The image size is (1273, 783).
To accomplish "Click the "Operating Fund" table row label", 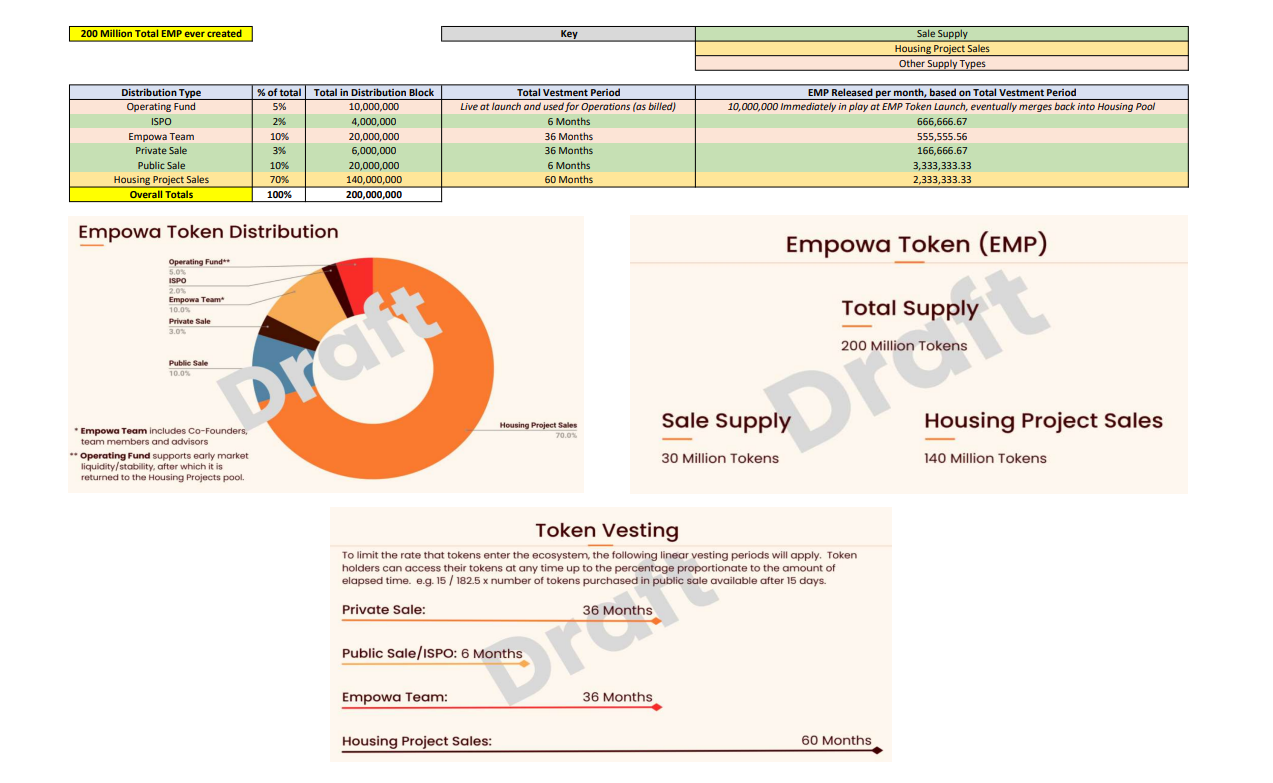I will point(161,107).
